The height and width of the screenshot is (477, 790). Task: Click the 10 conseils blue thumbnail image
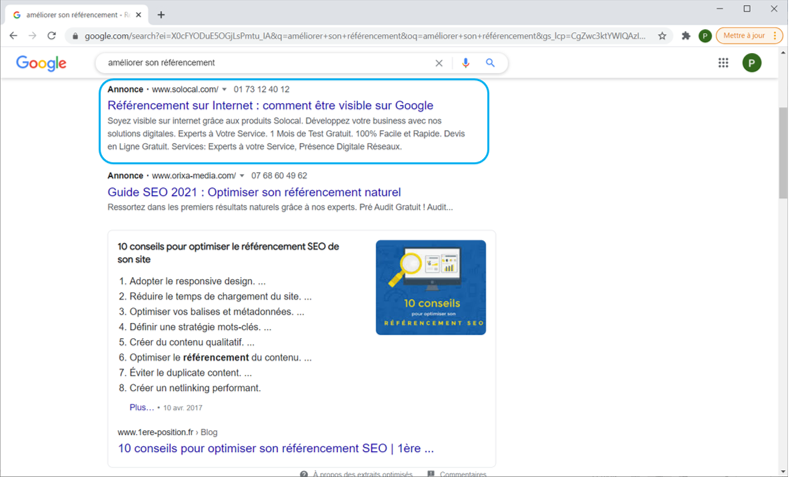point(431,287)
